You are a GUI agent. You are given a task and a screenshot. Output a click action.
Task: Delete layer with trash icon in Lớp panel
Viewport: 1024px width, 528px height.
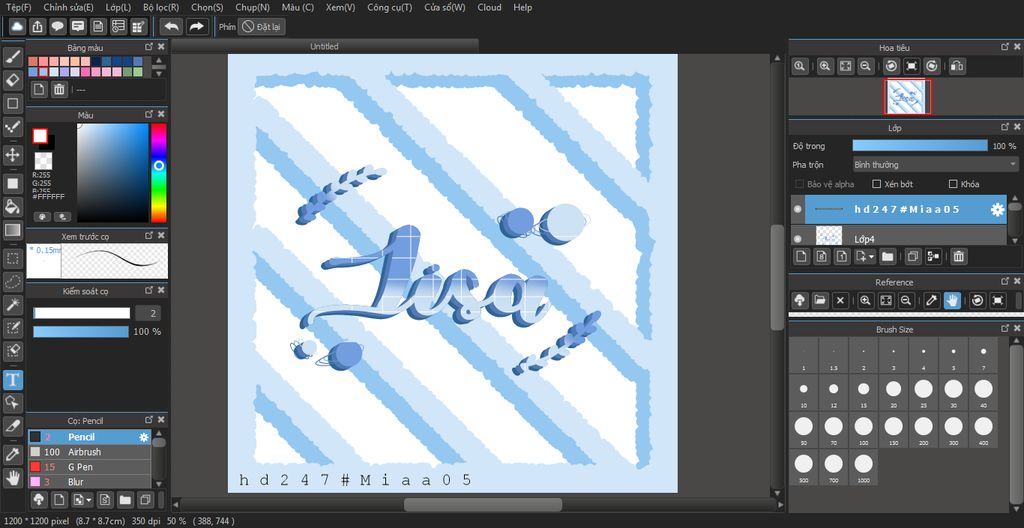958,257
